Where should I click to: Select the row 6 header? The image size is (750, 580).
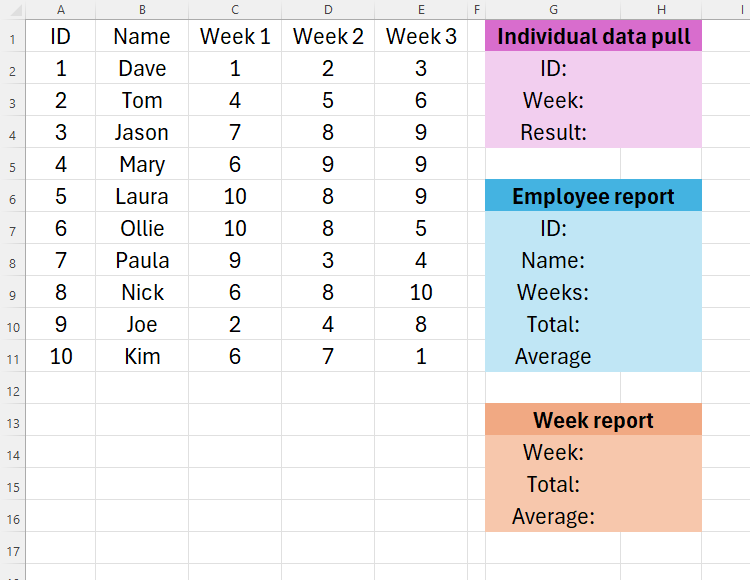[x=12, y=197]
